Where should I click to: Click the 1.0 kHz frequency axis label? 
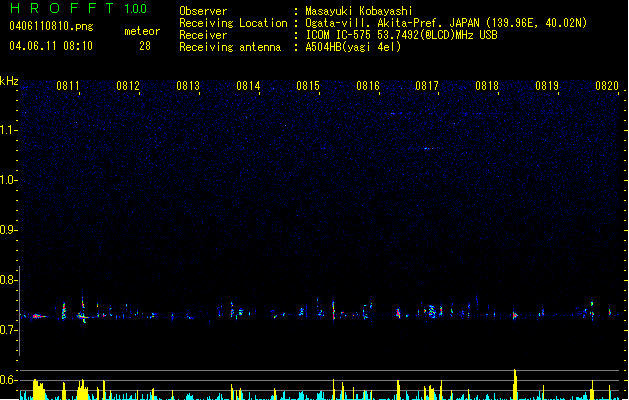[x=8, y=180]
